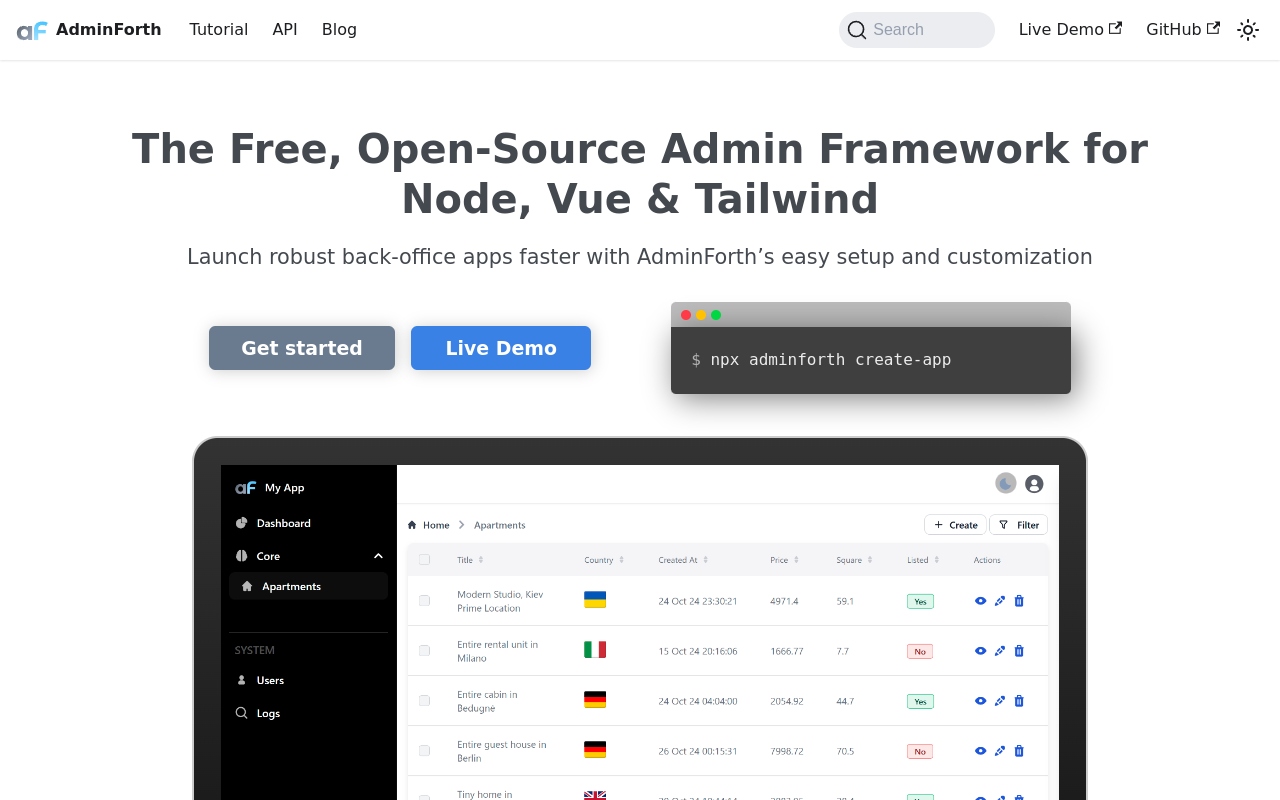Click the Dashboard sidebar icon
The height and width of the screenshot is (800, 1280).
(x=241, y=523)
